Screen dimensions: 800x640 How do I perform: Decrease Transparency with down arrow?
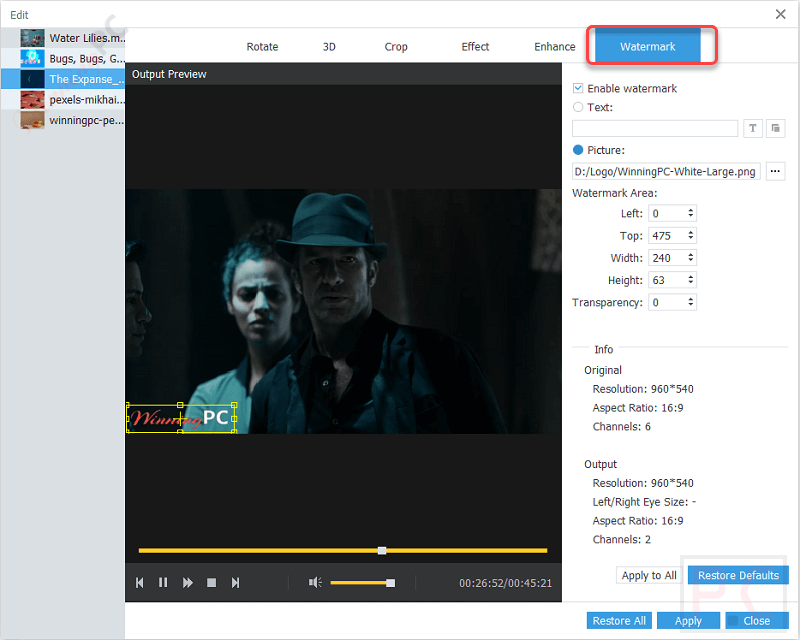tap(690, 306)
